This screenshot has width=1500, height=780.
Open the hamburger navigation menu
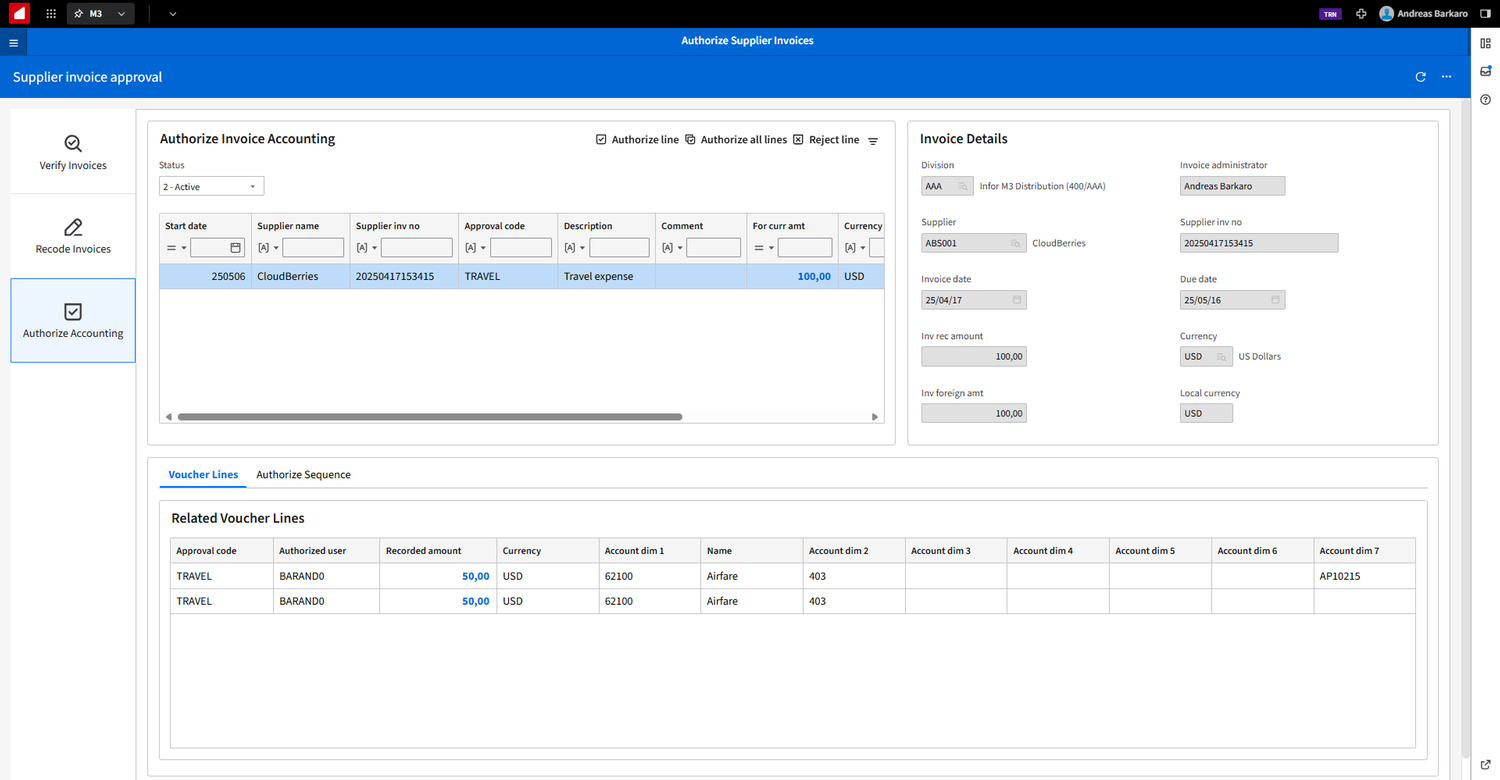click(13, 43)
